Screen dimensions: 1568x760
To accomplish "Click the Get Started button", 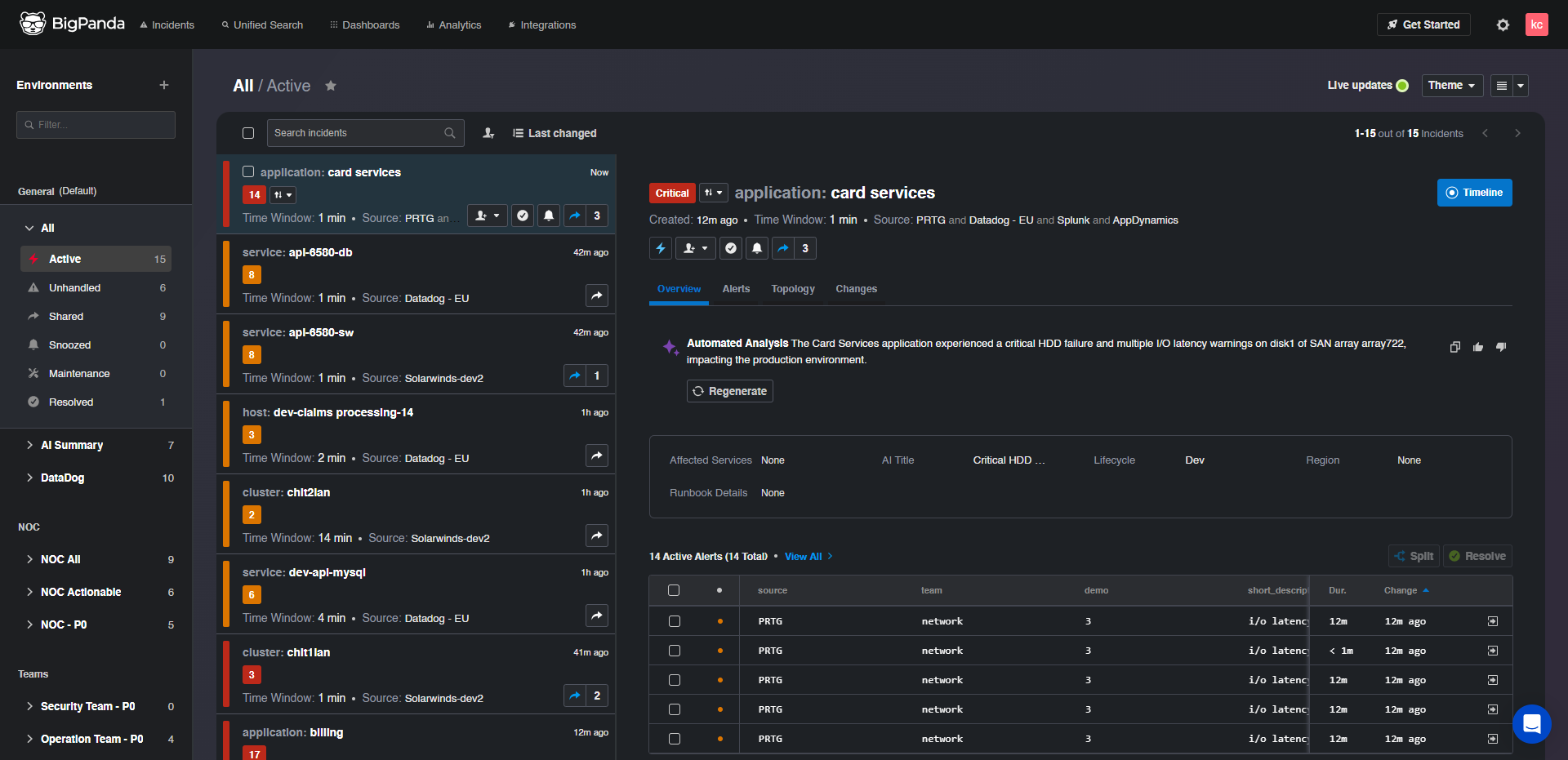I will point(1423,24).
